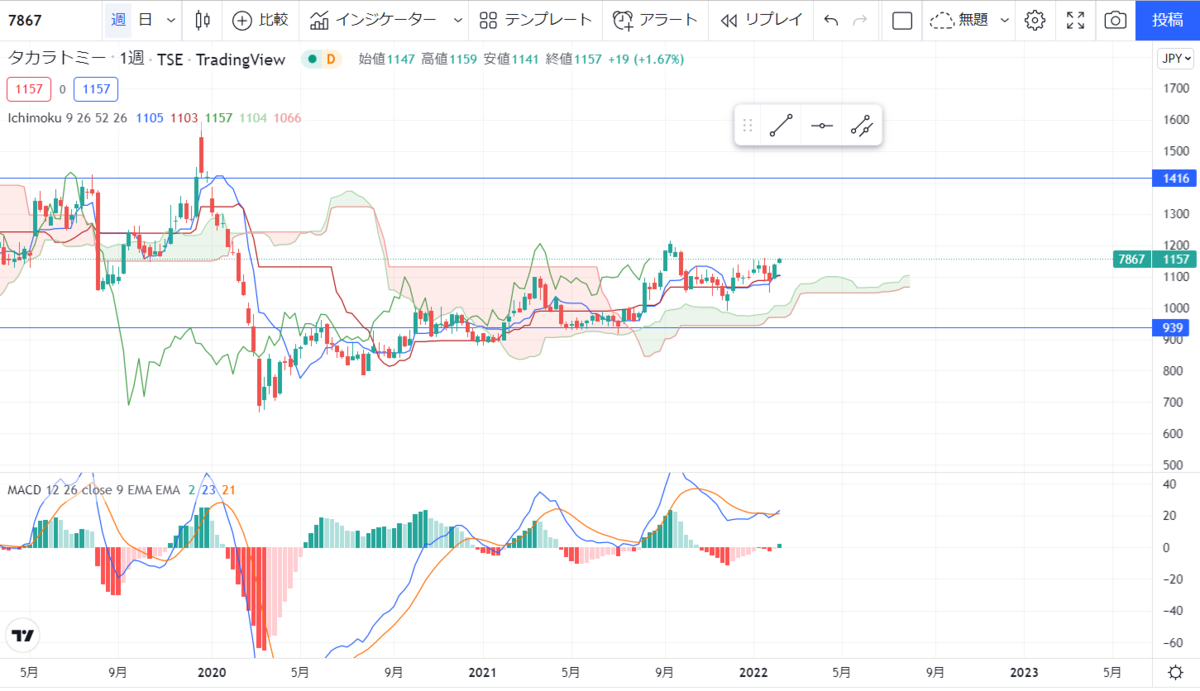Open the テンプレート indicator templates

[536, 20]
